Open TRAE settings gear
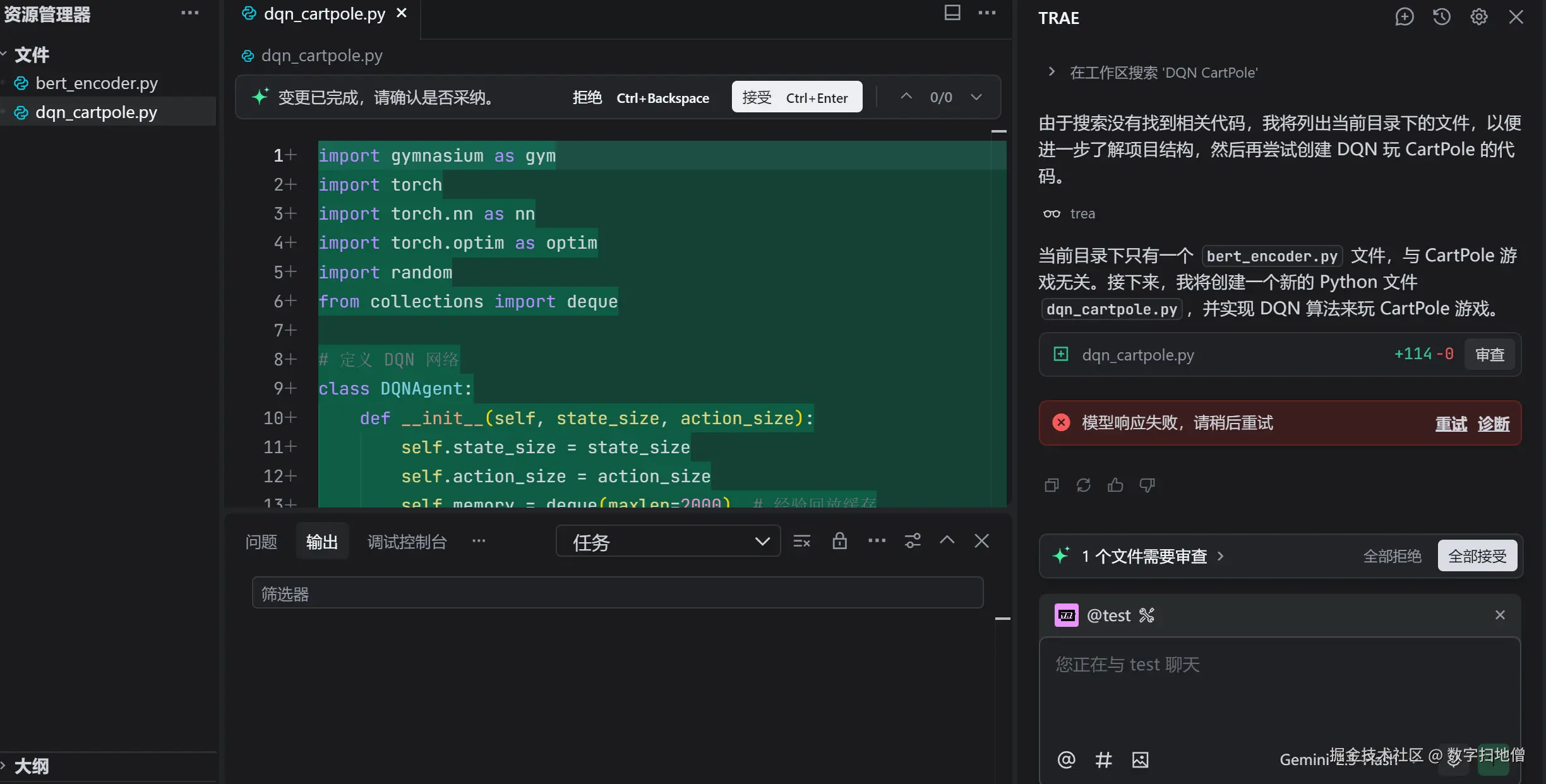 [1479, 17]
